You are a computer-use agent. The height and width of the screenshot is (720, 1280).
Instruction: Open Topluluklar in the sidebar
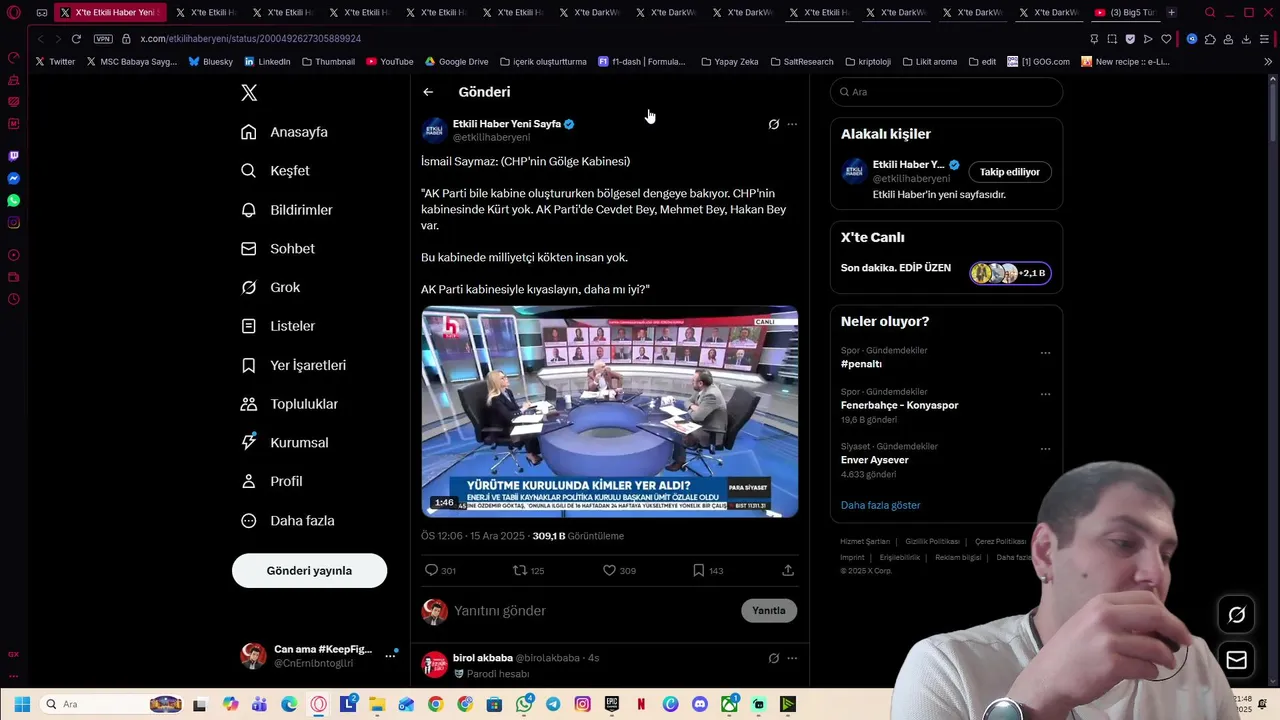(289, 404)
